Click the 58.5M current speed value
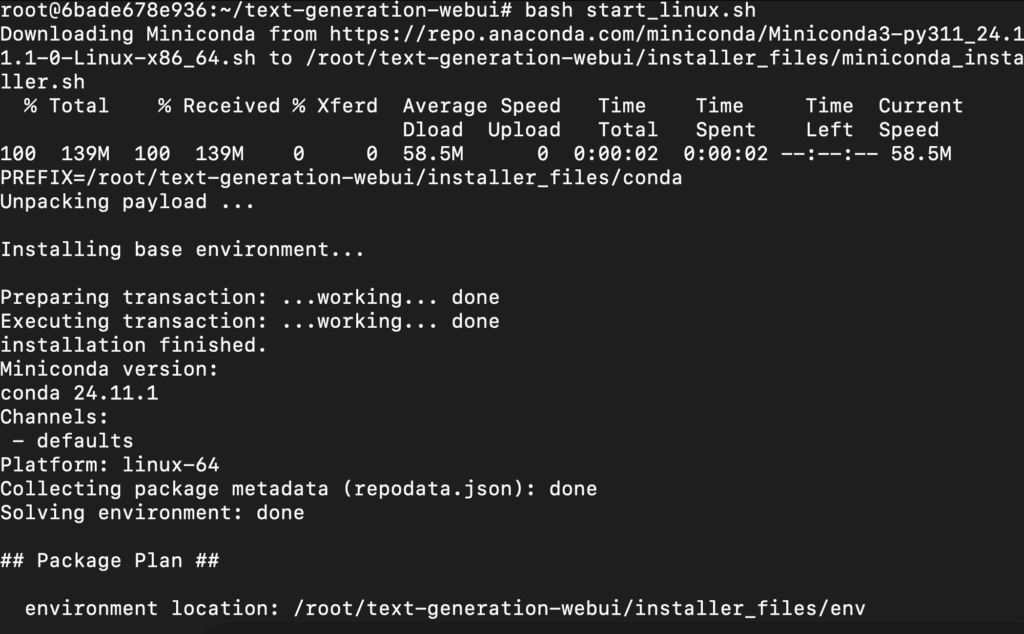 pos(914,154)
